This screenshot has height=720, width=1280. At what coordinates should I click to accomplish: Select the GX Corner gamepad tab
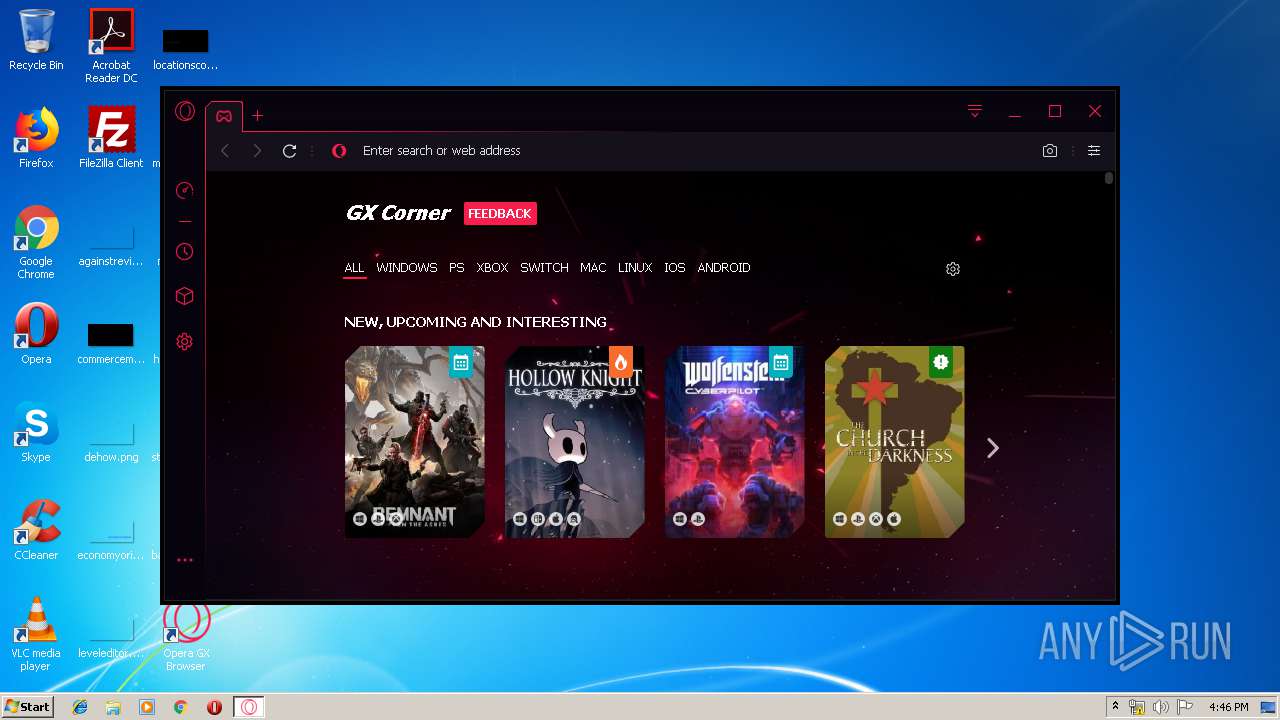click(x=224, y=116)
